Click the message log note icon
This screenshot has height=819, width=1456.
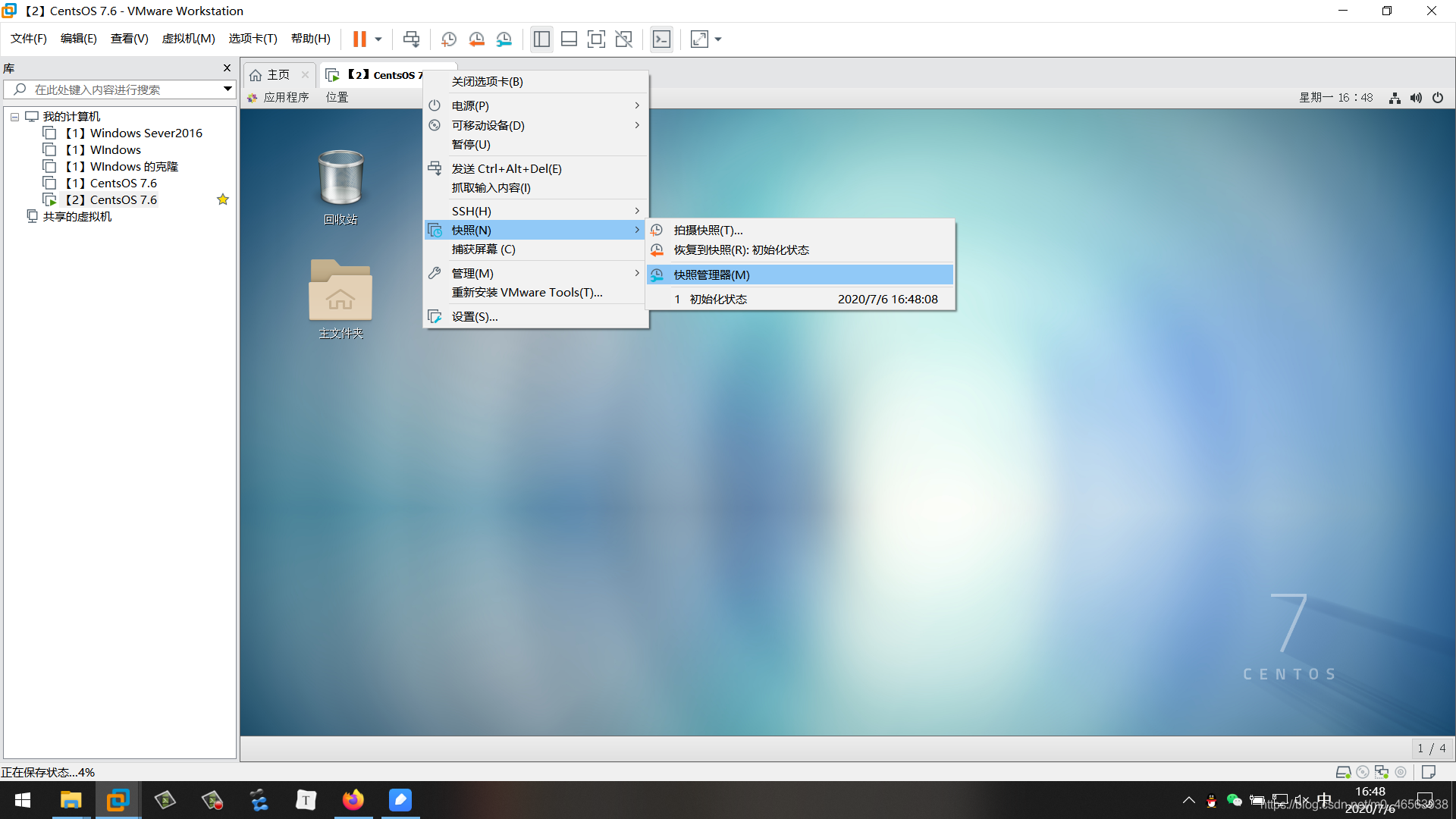pos(1429,772)
